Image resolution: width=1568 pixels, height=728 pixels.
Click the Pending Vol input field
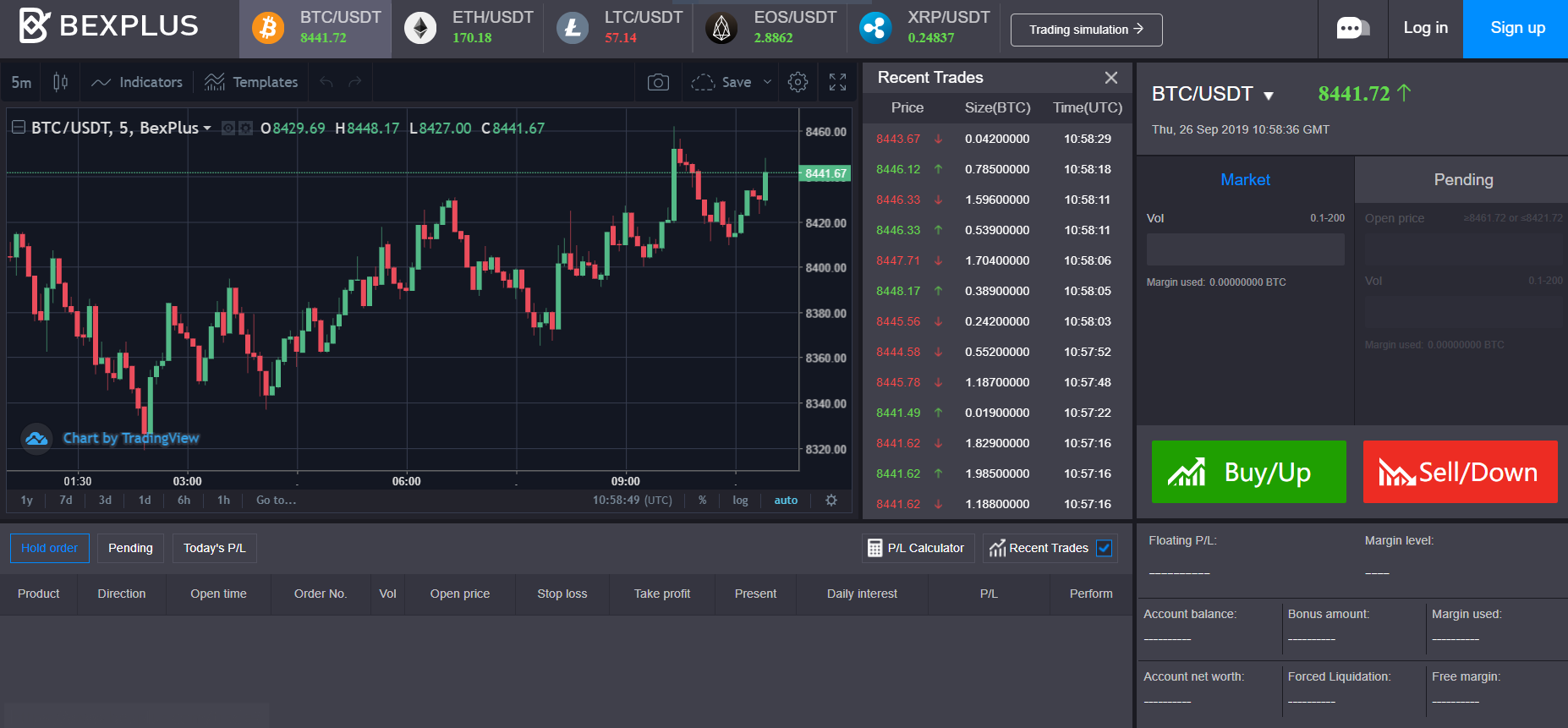point(1464,312)
